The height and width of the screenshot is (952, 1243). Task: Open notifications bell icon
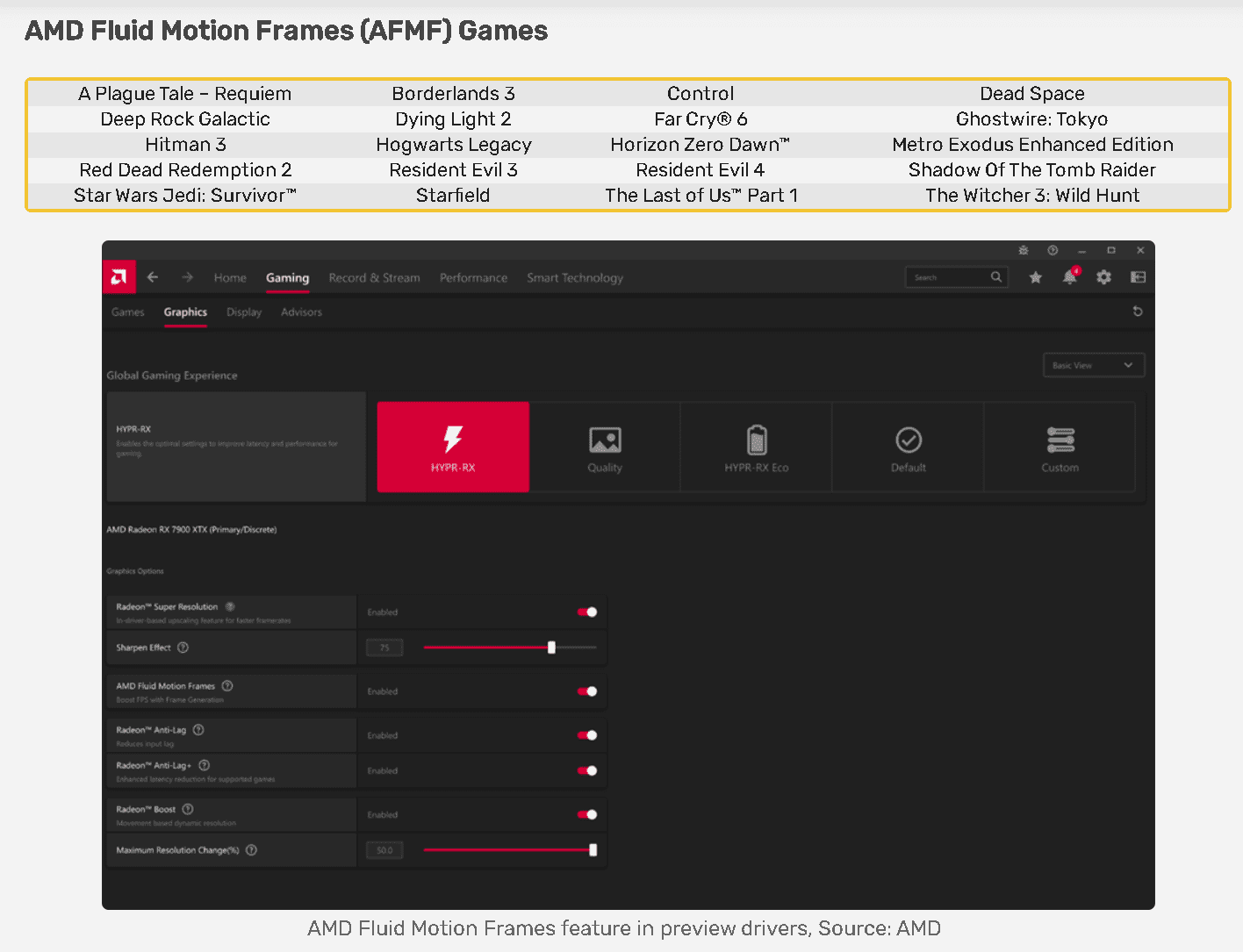click(x=1070, y=276)
